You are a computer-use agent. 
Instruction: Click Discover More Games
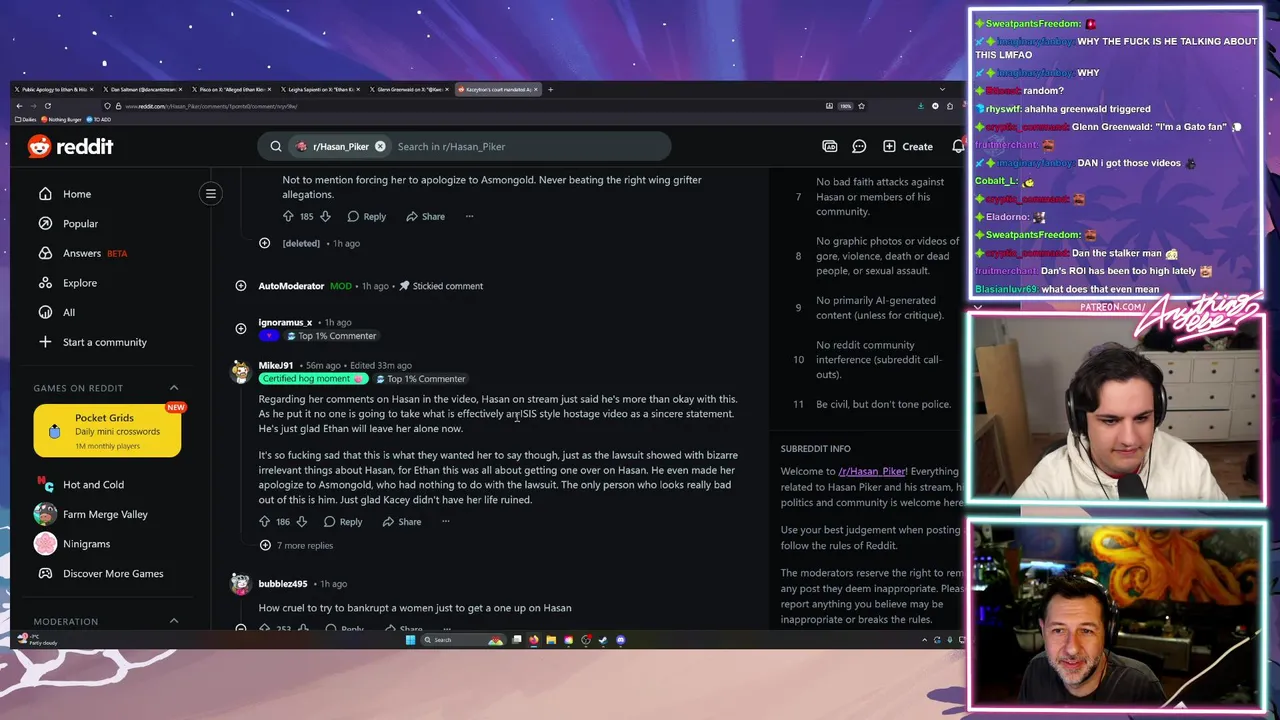[113, 573]
